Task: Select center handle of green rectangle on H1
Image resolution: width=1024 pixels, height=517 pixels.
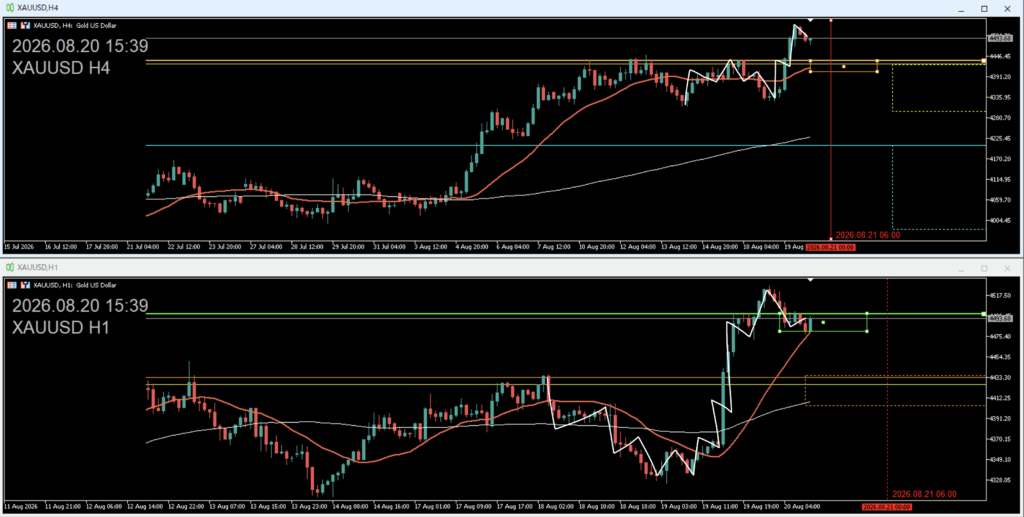Action: [x=823, y=322]
